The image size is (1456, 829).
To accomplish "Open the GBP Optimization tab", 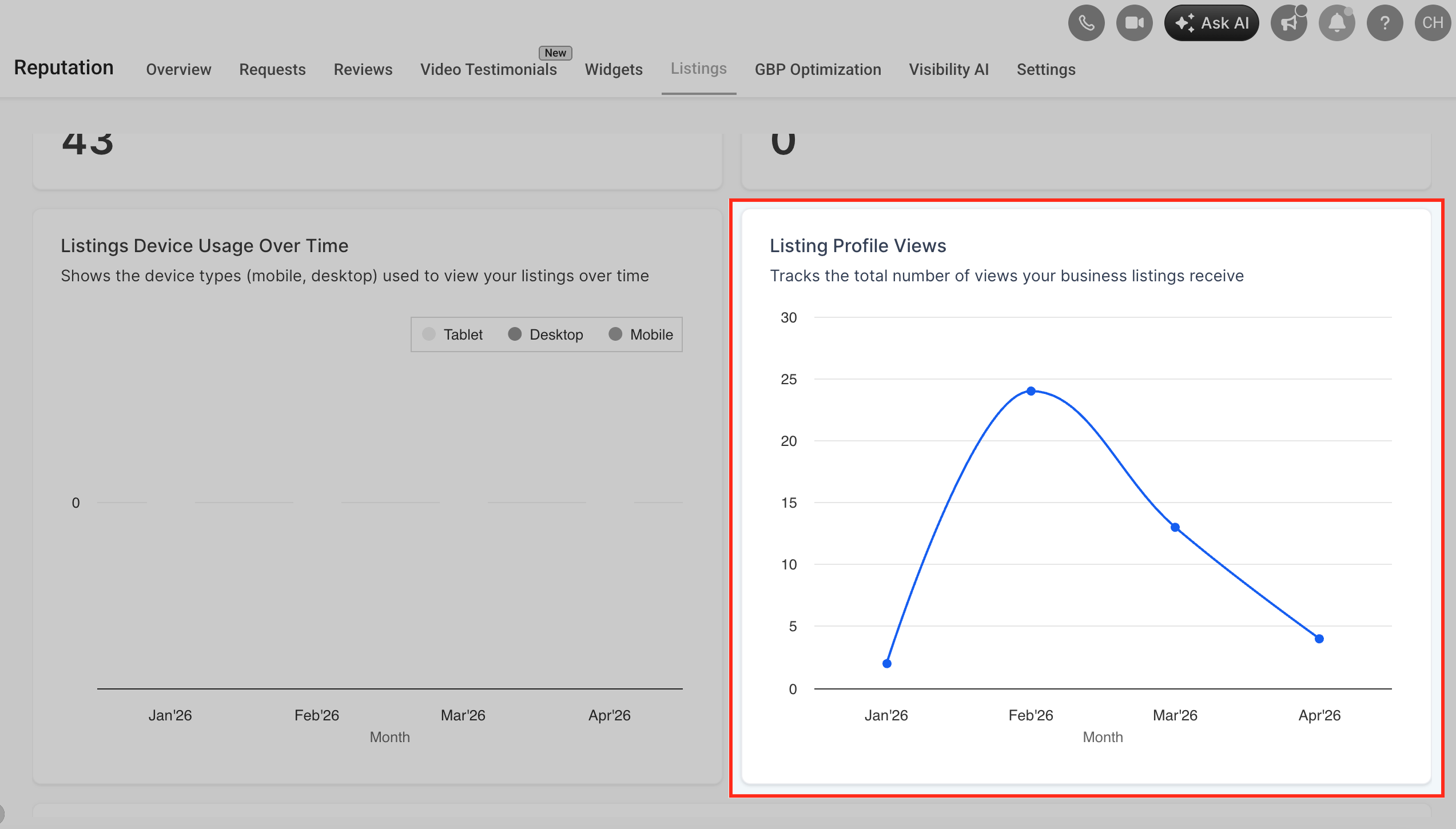I will tap(818, 69).
